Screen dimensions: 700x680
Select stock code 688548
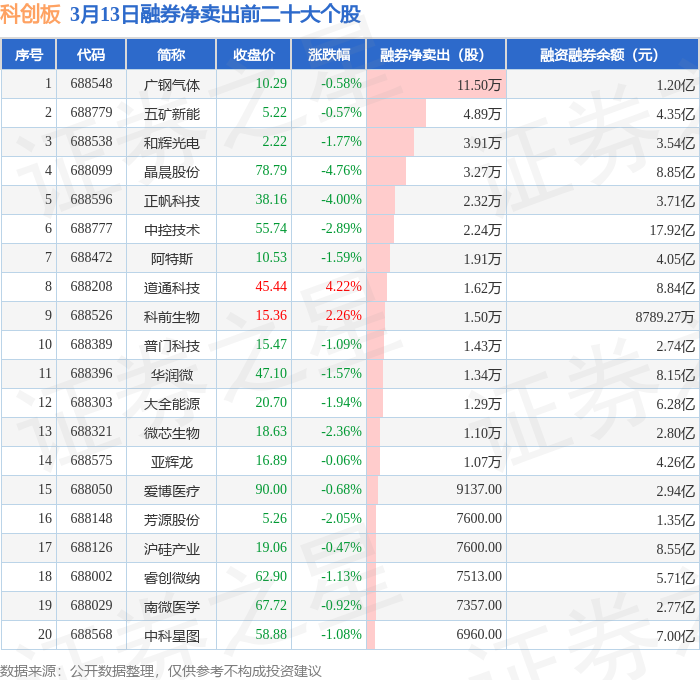[91, 83]
